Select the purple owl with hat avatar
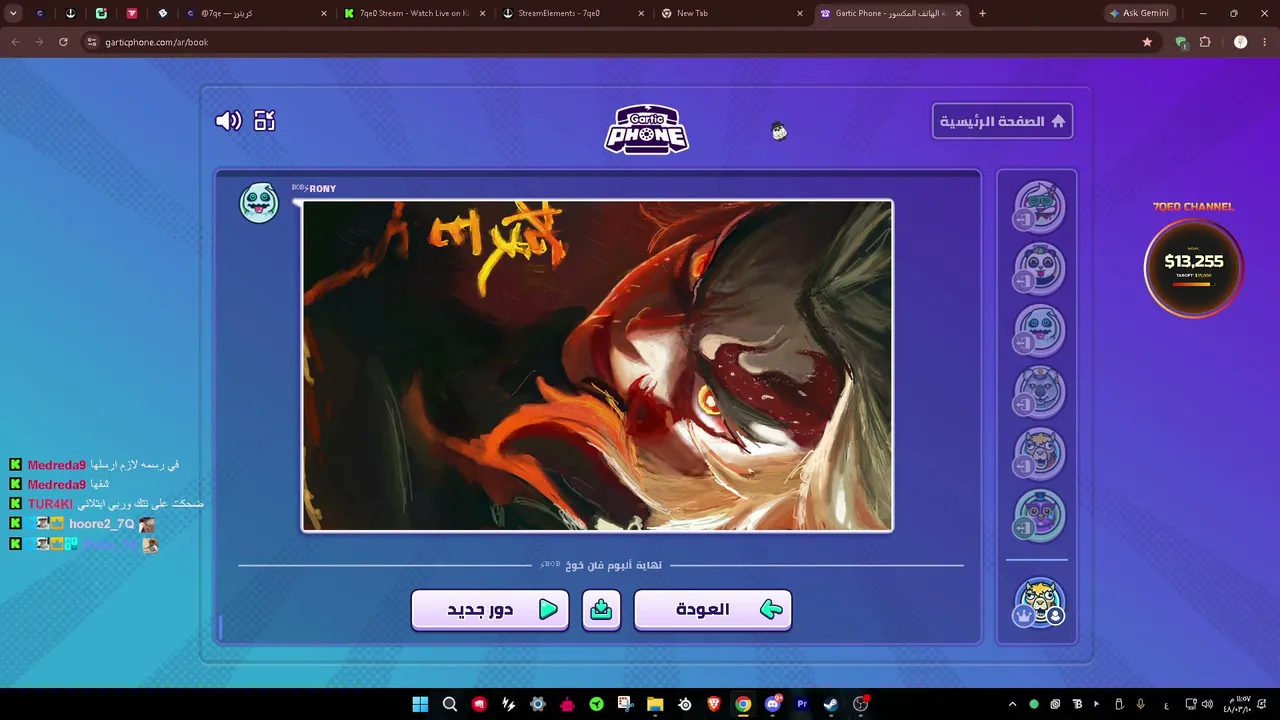The image size is (1280, 720). click(1039, 515)
